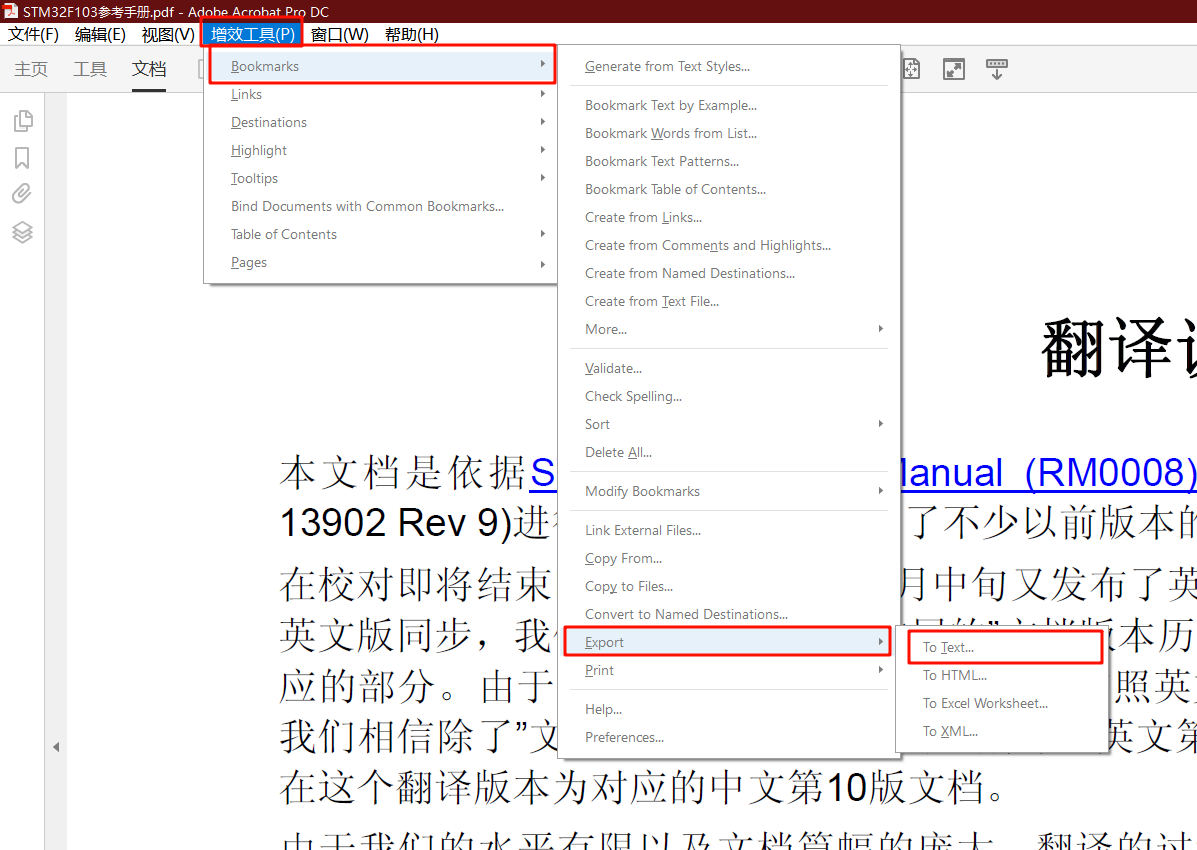Viewport: 1197px width, 850px height.
Task: Select Convert to Named Destinations
Action: click(729, 614)
